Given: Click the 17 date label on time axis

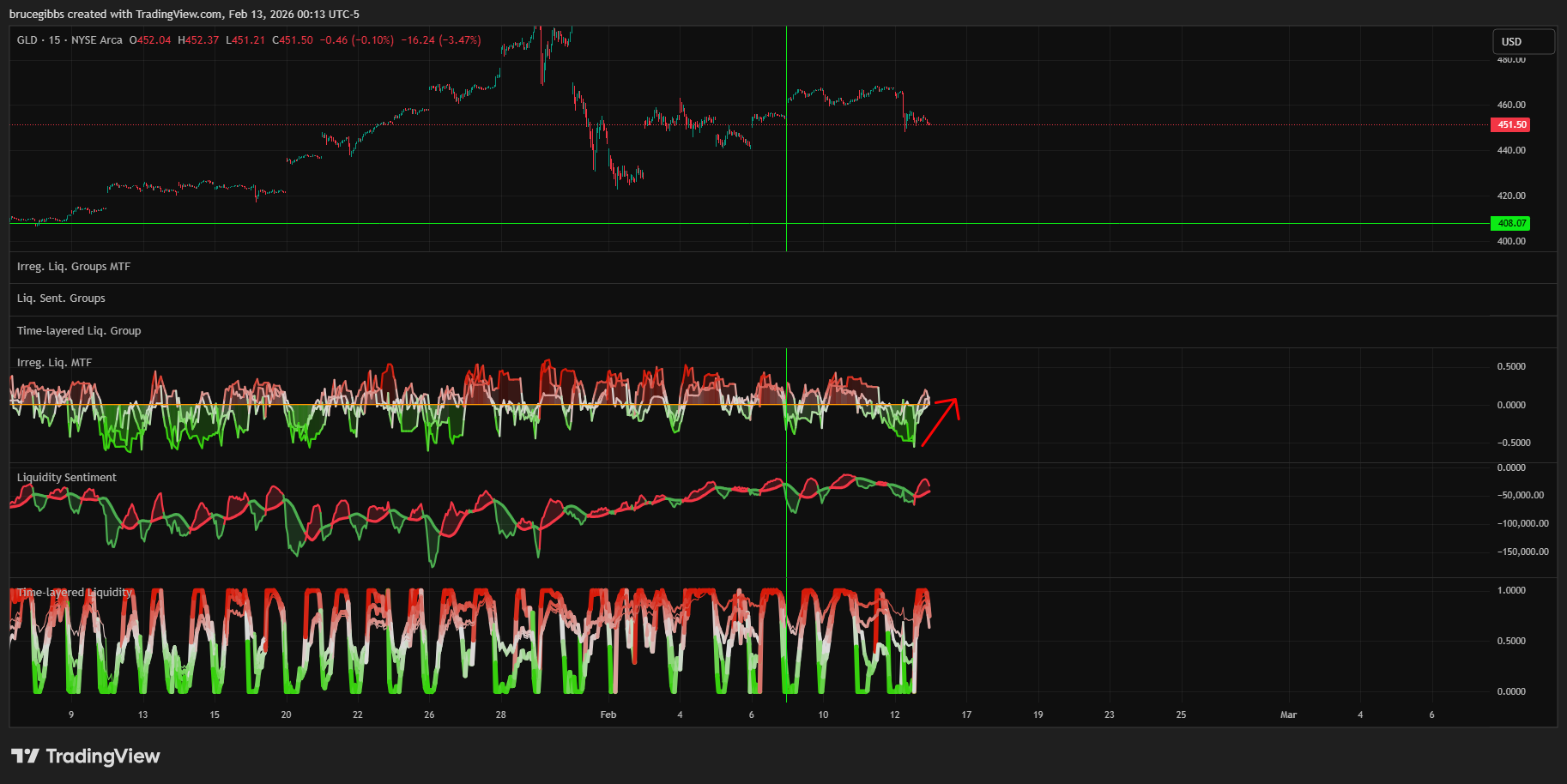Looking at the screenshot, I should coord(966,715).
